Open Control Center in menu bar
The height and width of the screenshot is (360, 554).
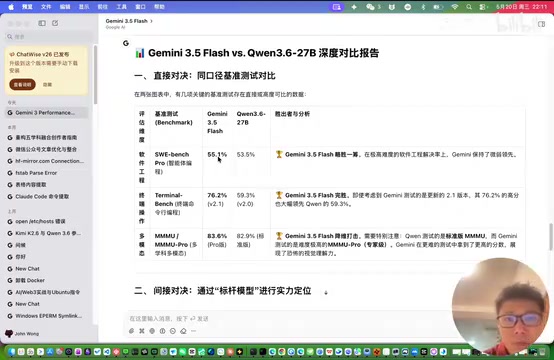click(483, 7)
